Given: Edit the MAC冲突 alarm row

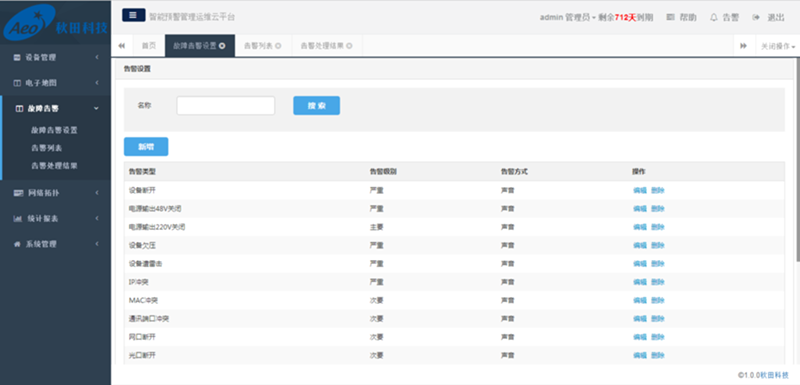Looking at the screenshot, I should 640,300.
